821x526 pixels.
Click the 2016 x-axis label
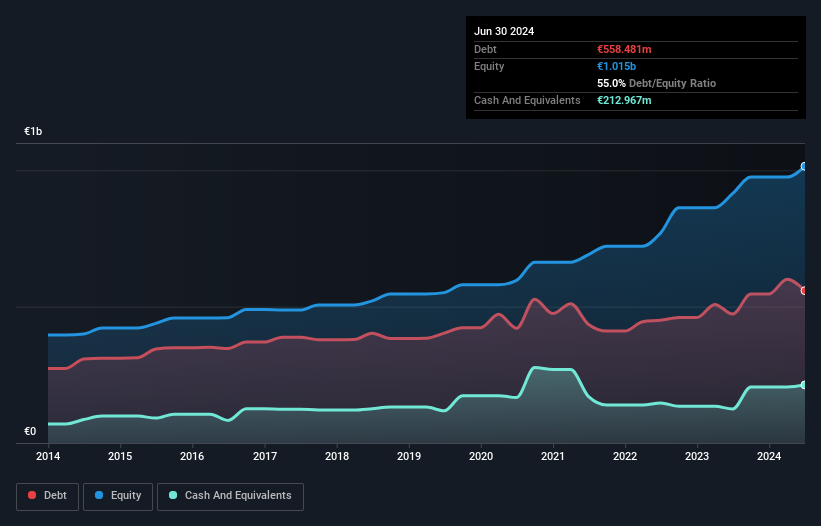point(192,456)
